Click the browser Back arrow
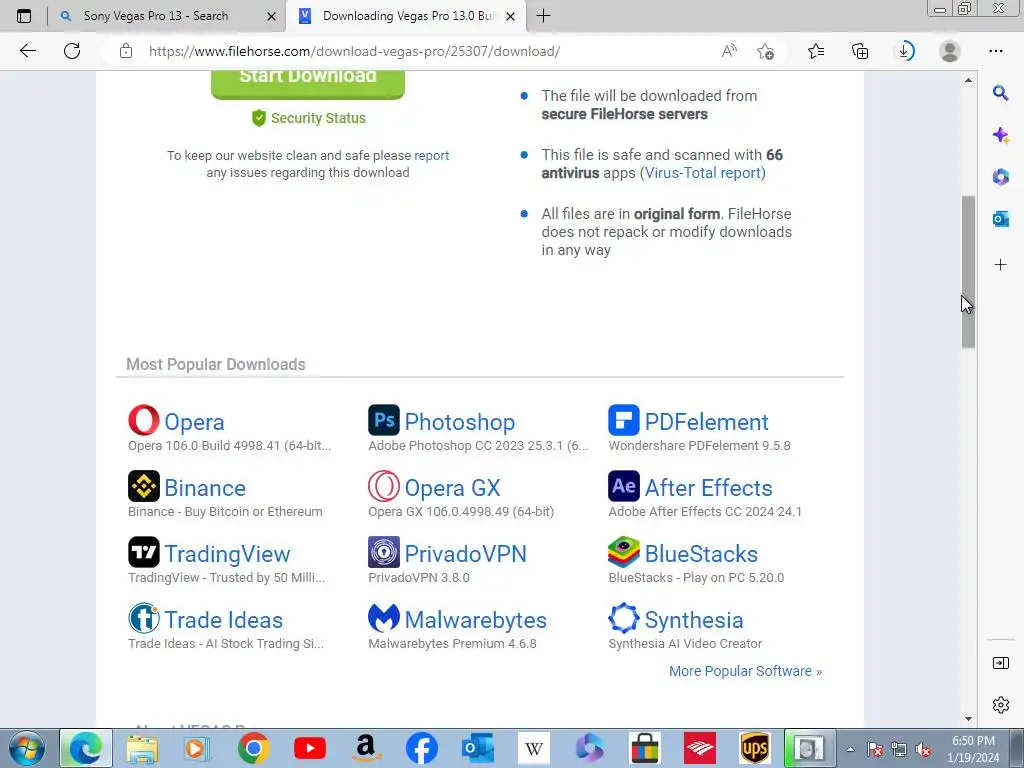Screen dimensions: 1024x768 click(x=27, y=51)
